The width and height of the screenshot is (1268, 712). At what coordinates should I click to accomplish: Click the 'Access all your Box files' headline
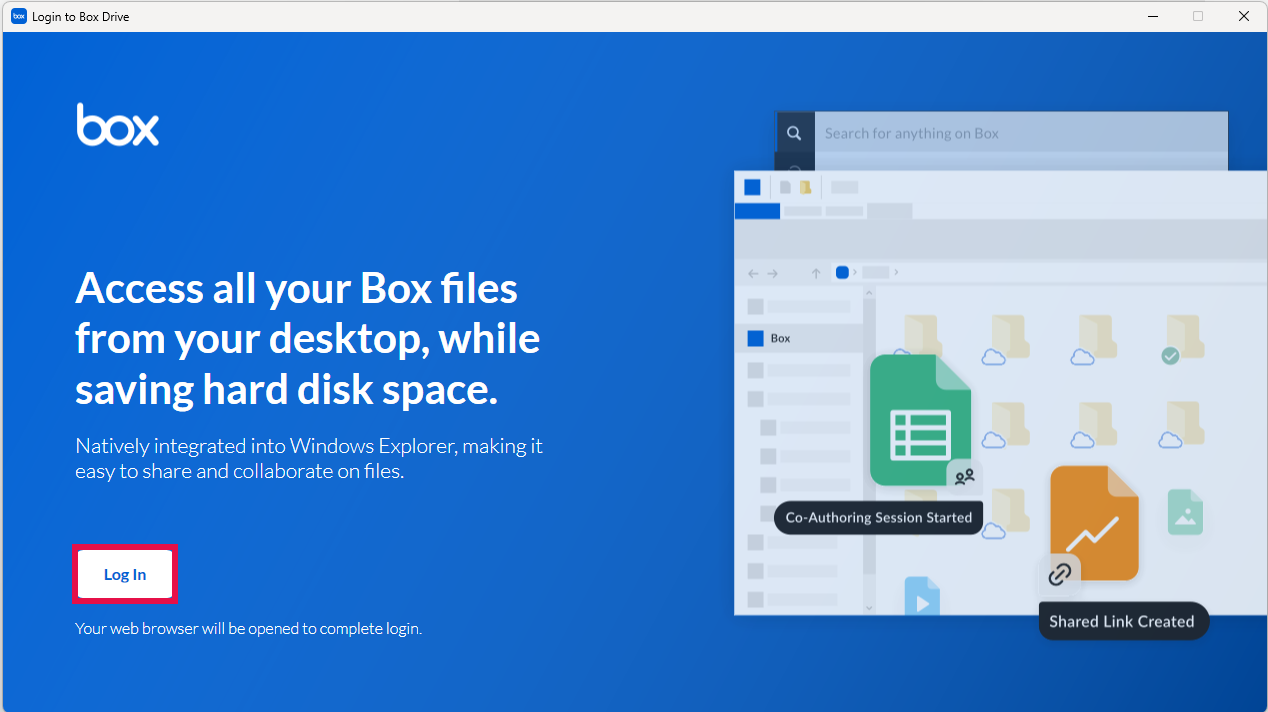point(308,339)
